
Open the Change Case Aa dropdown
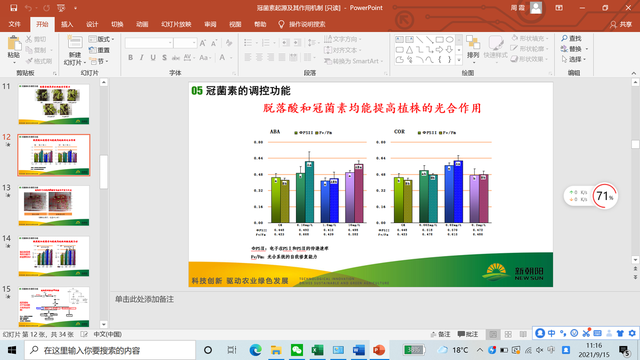pyautogui.click(x=205, y=58)
